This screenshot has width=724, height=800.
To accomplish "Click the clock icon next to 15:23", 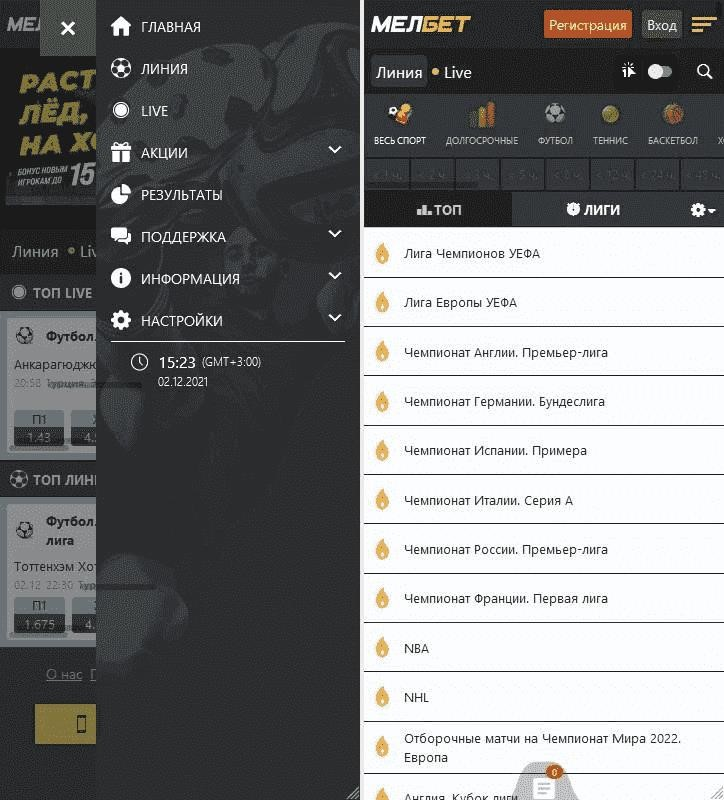I will click(x=139, y=362).
